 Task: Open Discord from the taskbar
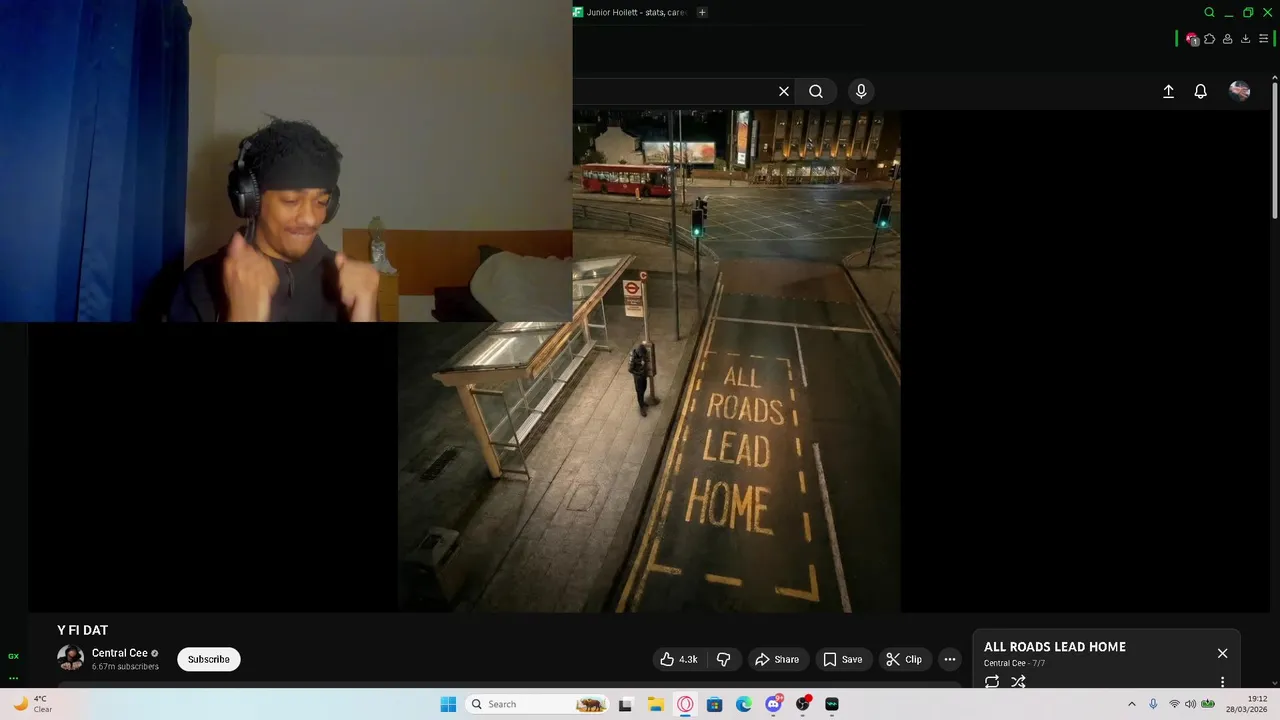(773, 704)
